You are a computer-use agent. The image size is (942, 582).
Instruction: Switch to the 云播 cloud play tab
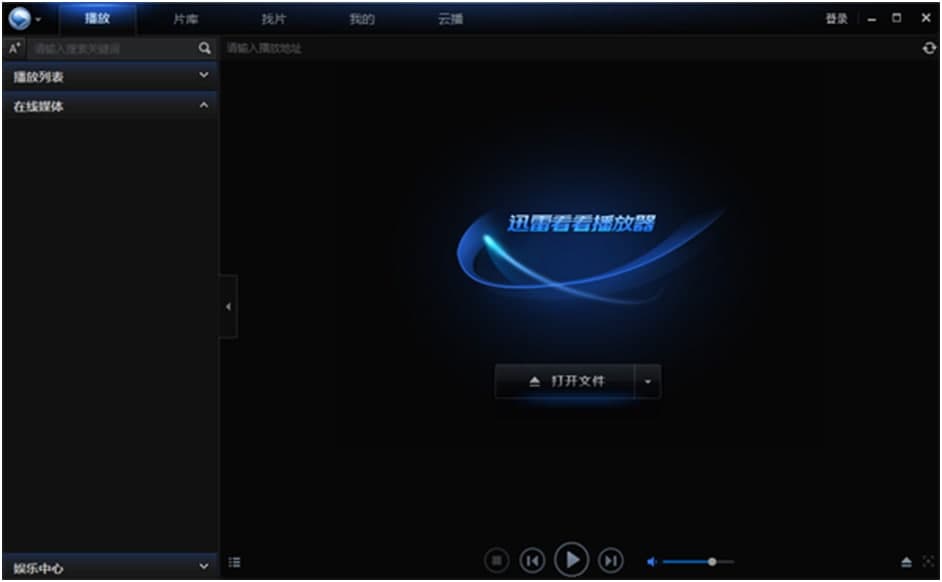click(x=452, y=17)
